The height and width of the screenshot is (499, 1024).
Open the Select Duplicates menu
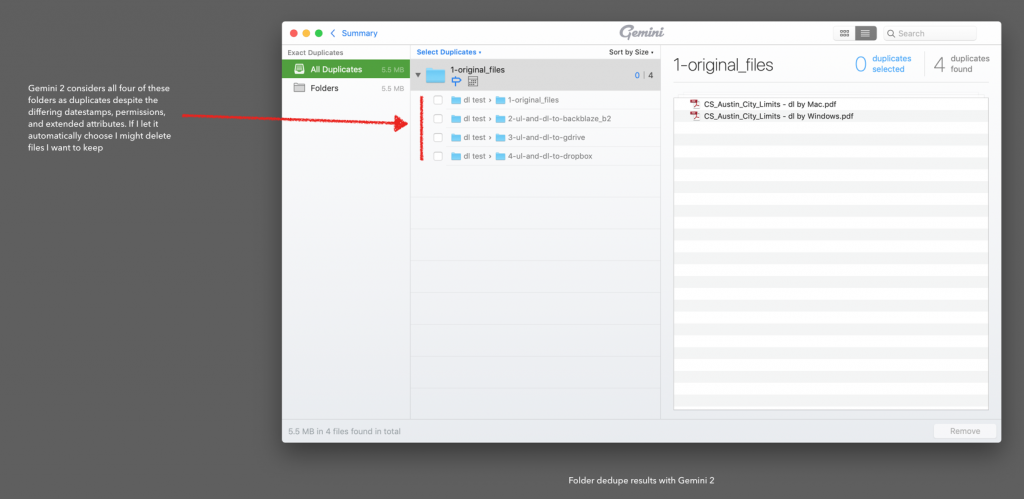click(x=449, y=52)
